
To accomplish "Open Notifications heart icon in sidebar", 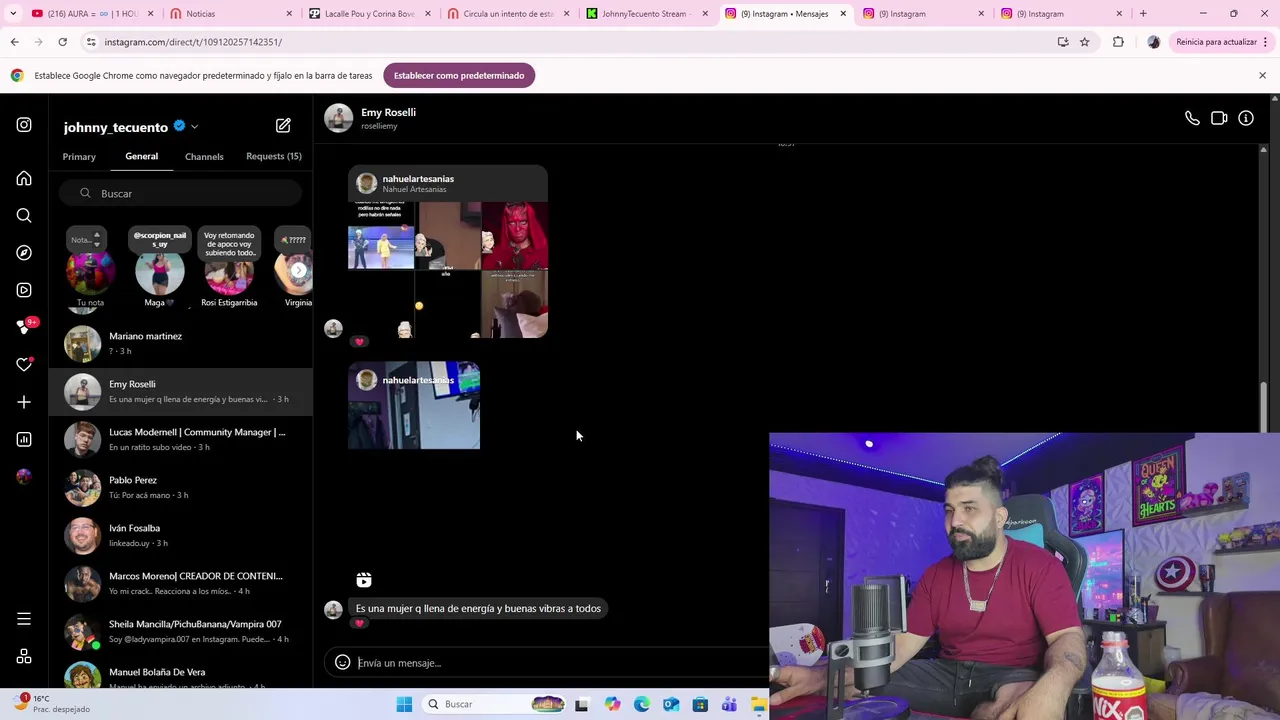I will pos(24,365).
